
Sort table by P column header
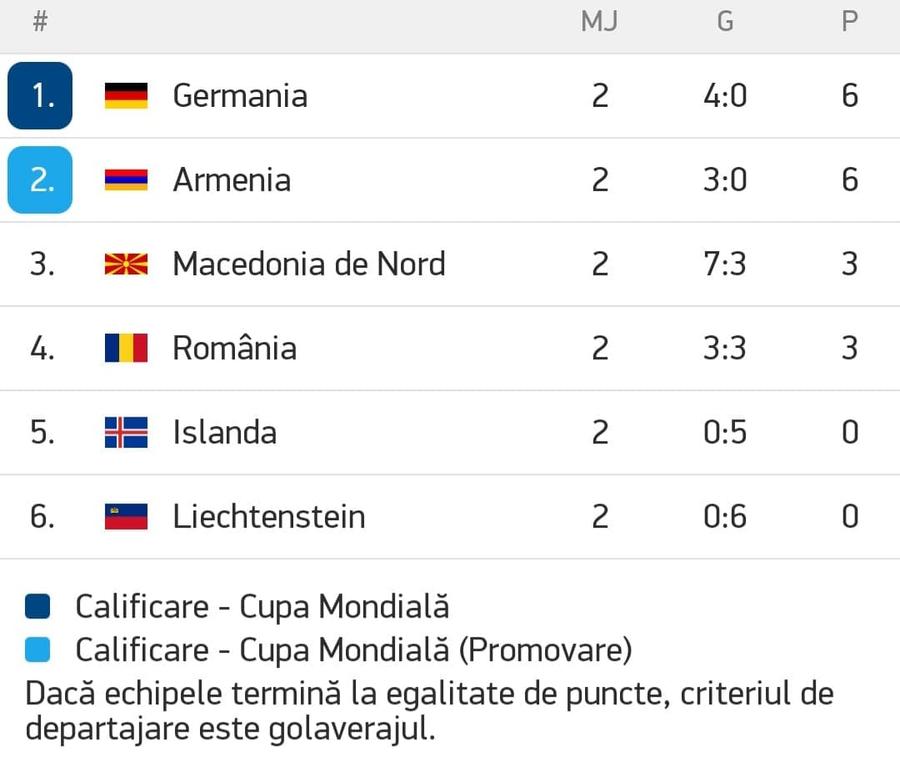tap(850, 22)
